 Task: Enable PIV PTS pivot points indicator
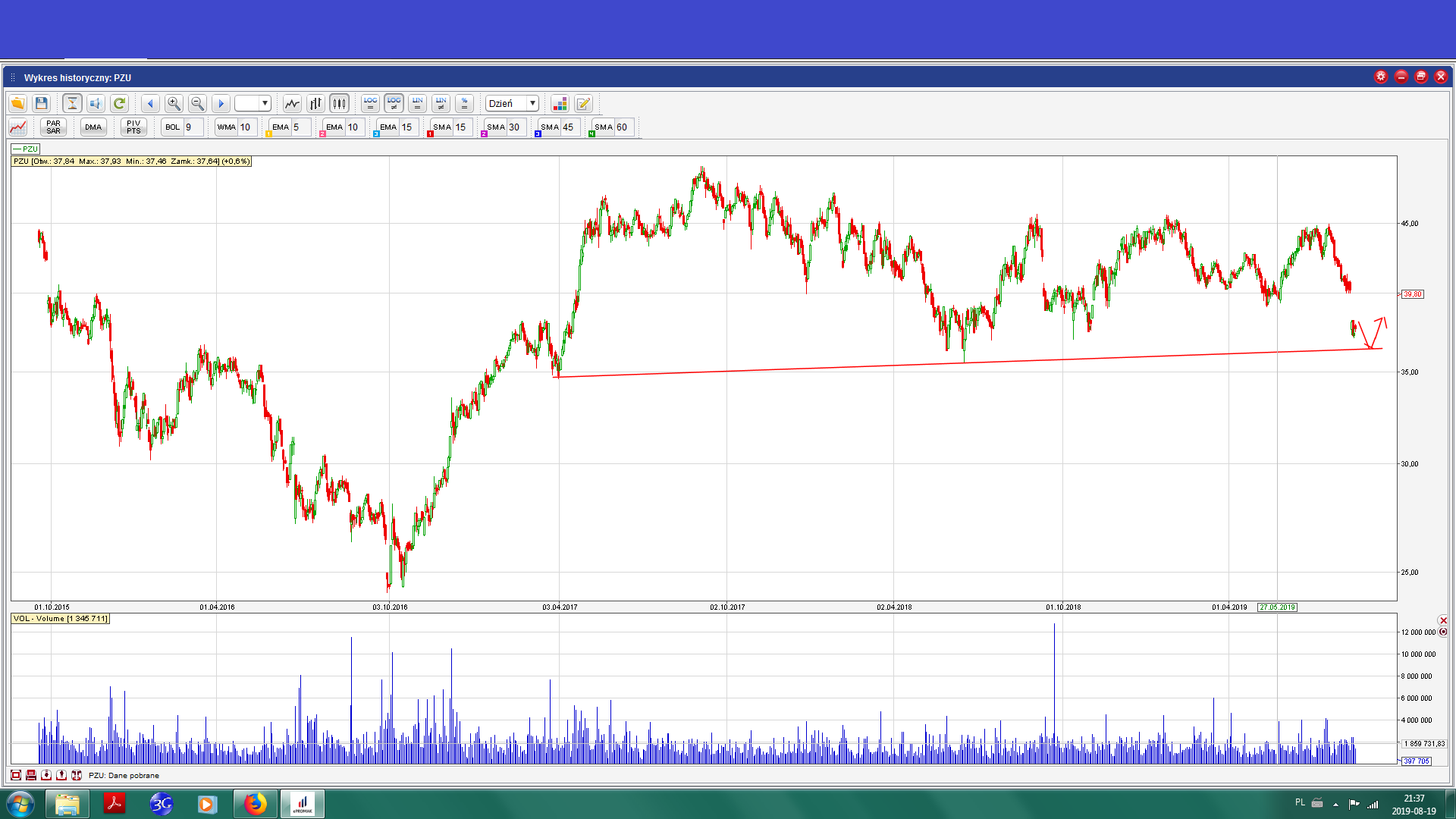point(133,127)
